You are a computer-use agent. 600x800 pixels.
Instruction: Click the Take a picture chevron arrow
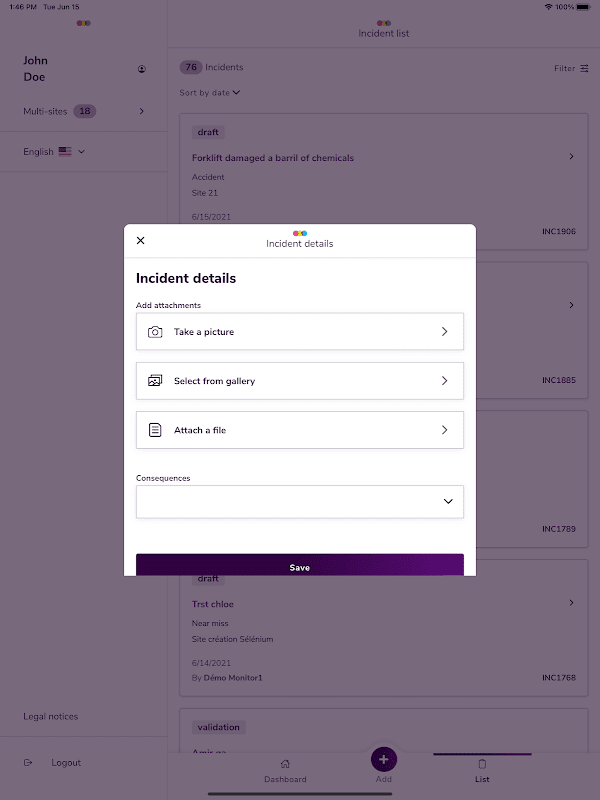[444, 332]
